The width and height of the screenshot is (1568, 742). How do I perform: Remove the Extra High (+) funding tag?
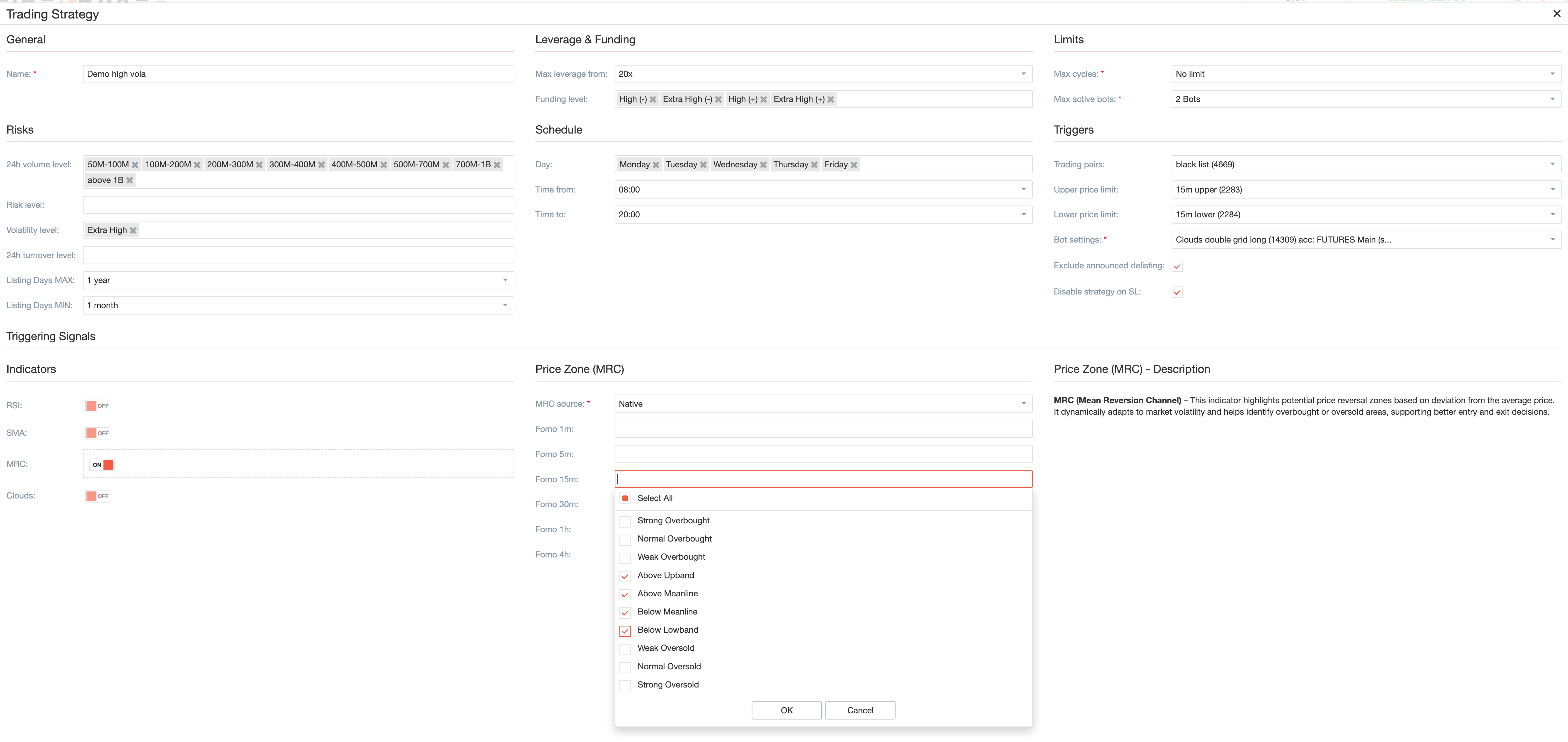pos(830,99)
